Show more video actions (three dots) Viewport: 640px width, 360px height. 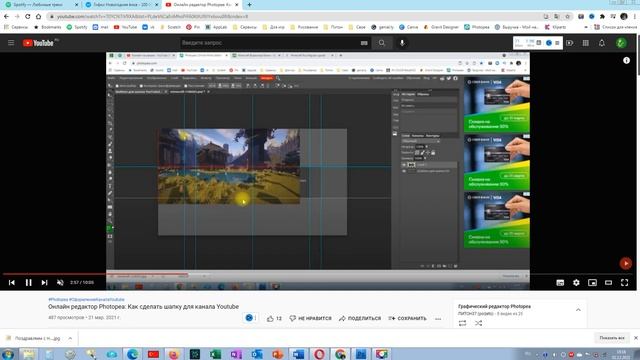pos(438,318)
